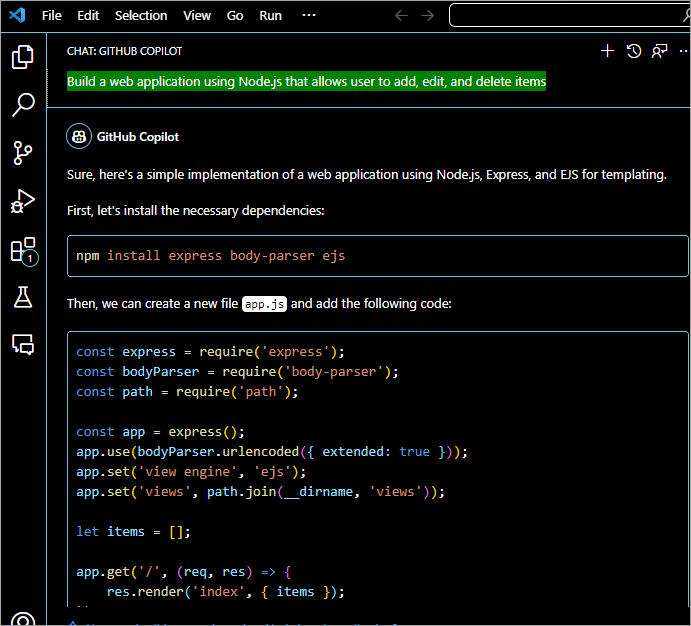Click the highlighted user prompt message
The width and height of the screenshot is (691, 626).
(306, 82)
